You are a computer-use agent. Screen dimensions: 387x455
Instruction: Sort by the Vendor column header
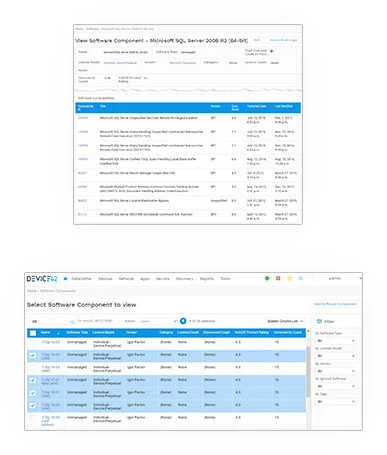coord(132,332)
